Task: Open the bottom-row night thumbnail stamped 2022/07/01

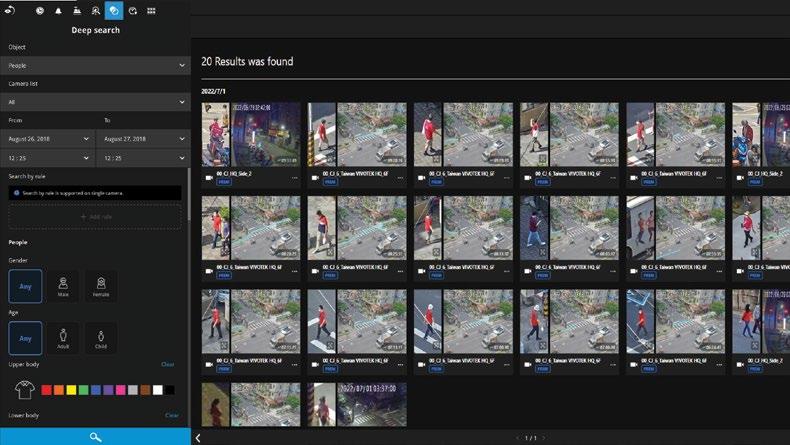Action: pyautogui.click(x=357, y=405)
